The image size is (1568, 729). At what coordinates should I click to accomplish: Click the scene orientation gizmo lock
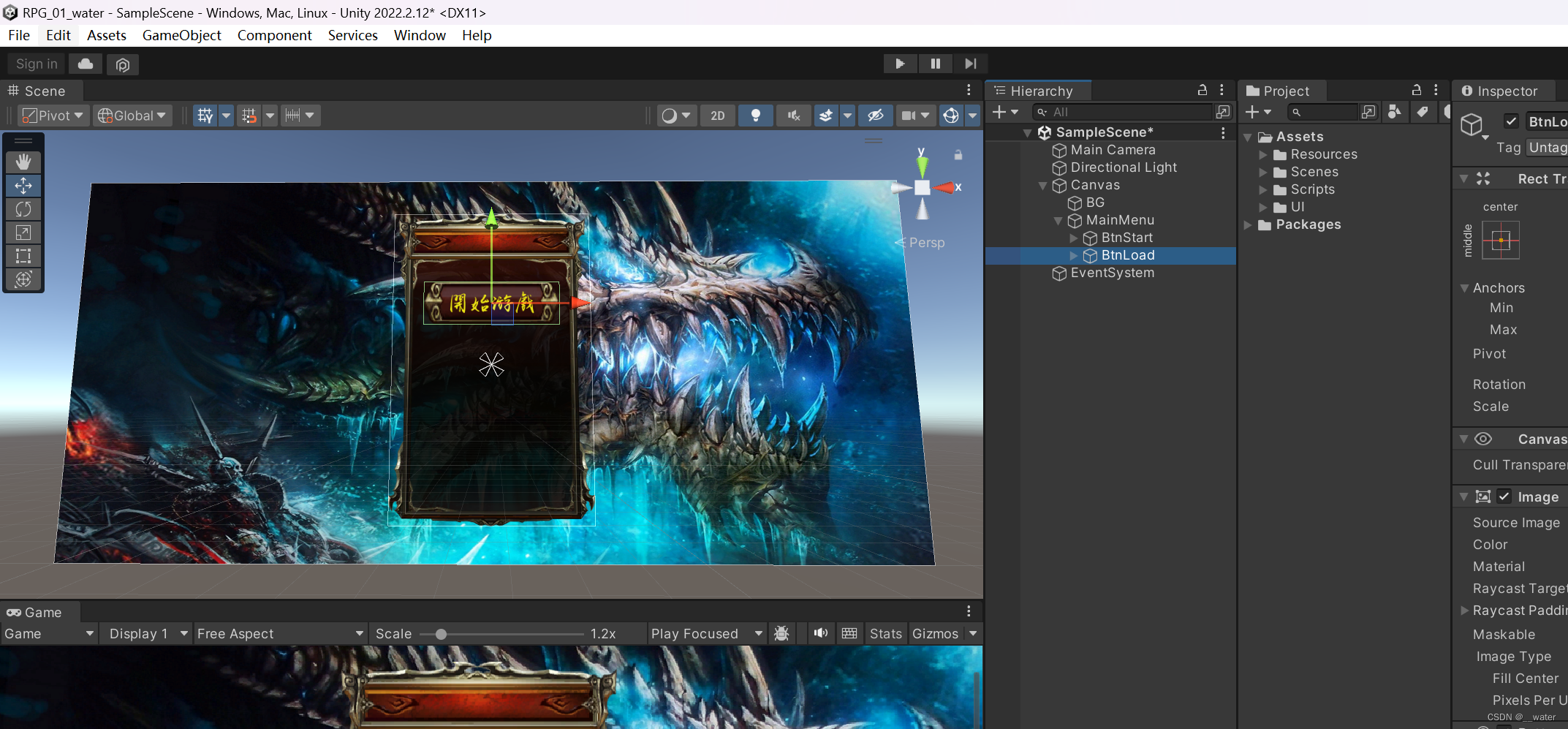(x=958, y=155)
